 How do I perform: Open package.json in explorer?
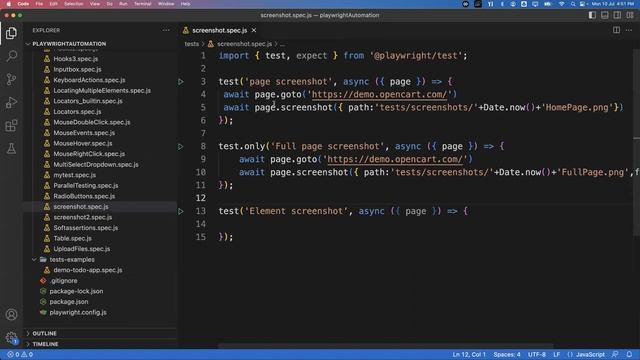tap(69, 302)
